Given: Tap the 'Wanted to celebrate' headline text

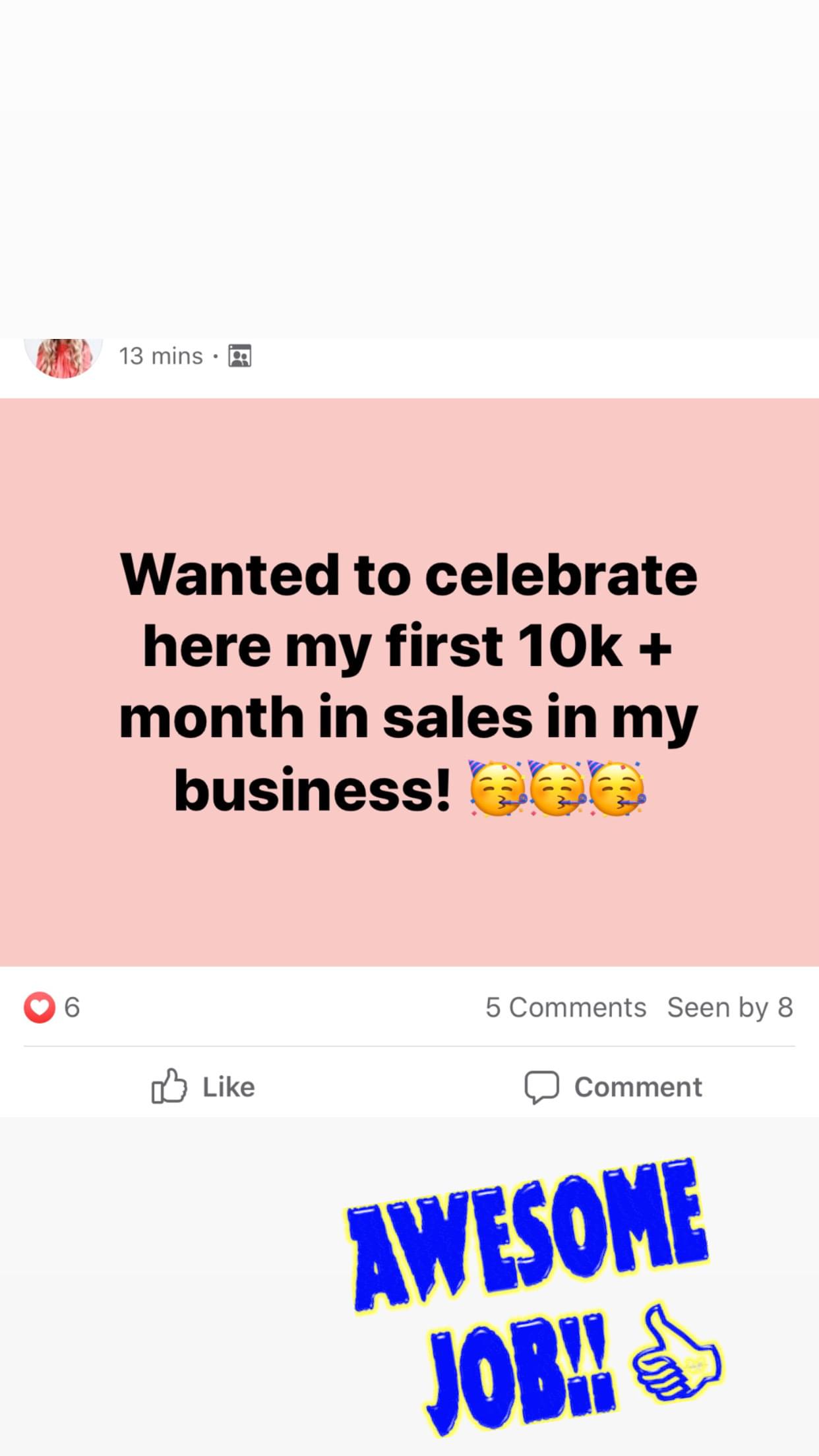Looking at the screenshot, I should [x=409, y=575].
